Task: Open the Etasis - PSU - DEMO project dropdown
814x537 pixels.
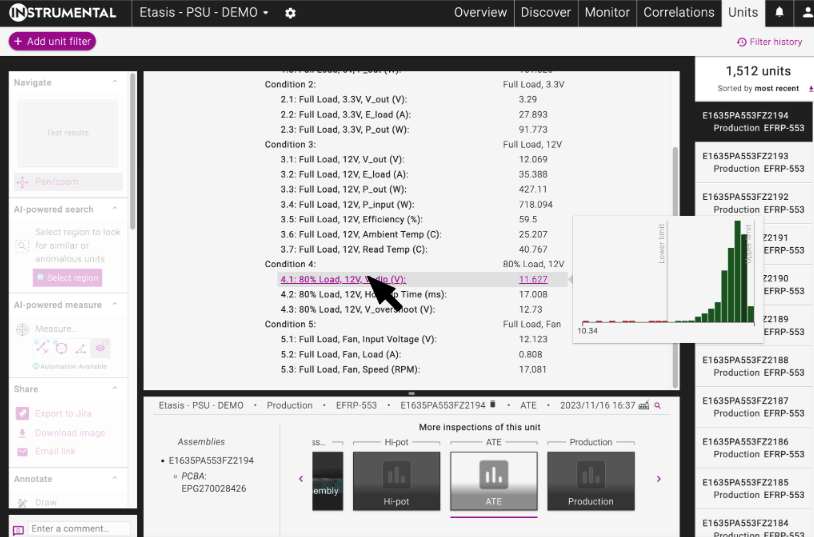Action: click(204, 12)
